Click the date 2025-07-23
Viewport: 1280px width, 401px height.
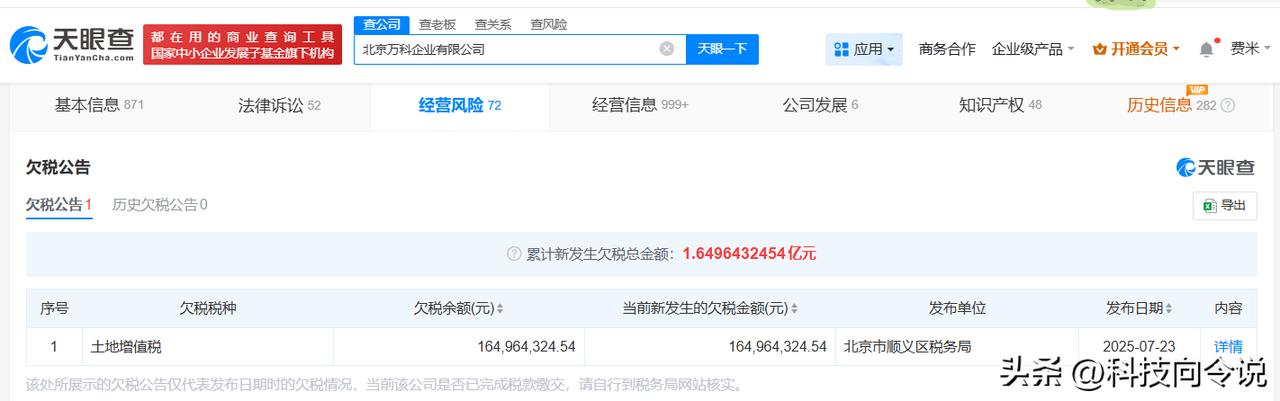pyautogui.click(x=1139, y=347)
